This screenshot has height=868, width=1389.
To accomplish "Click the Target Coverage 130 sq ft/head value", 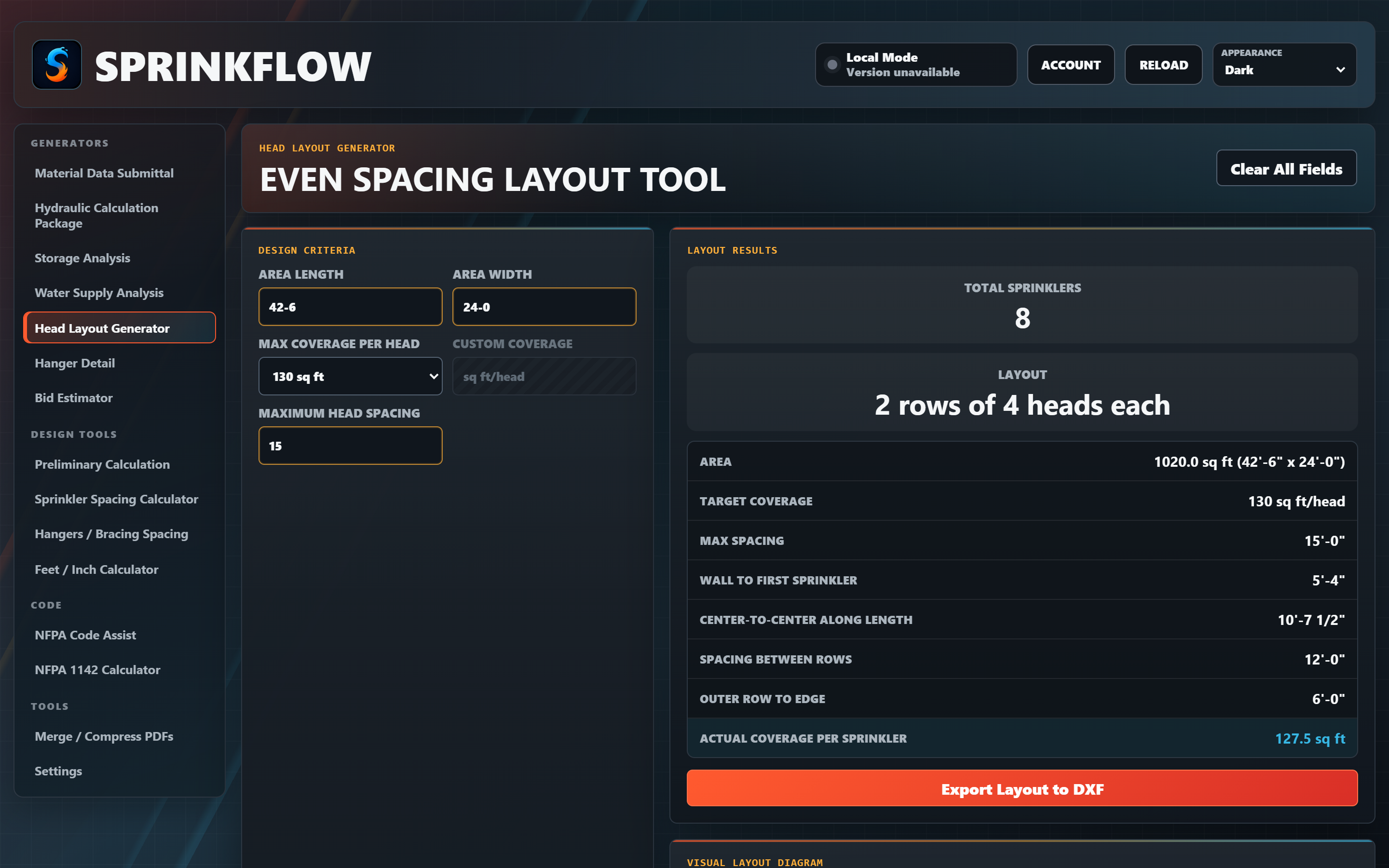I will (1296, 502).
